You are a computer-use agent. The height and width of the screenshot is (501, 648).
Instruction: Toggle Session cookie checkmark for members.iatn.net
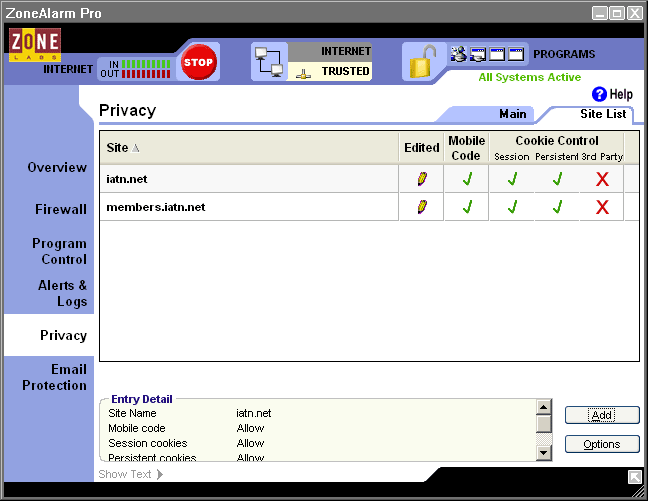[x=512, y=207]
